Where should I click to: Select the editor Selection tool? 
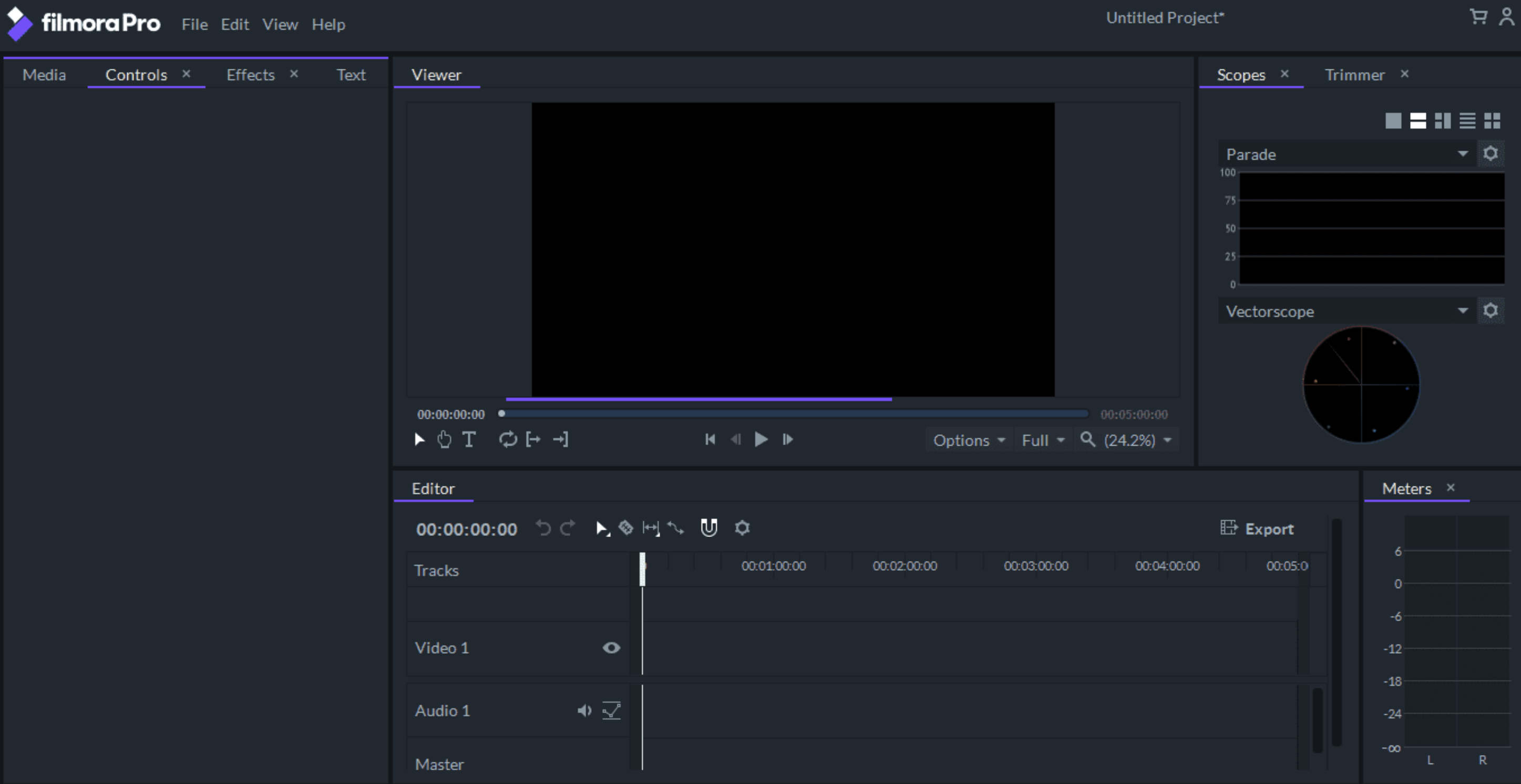point(602,528)
